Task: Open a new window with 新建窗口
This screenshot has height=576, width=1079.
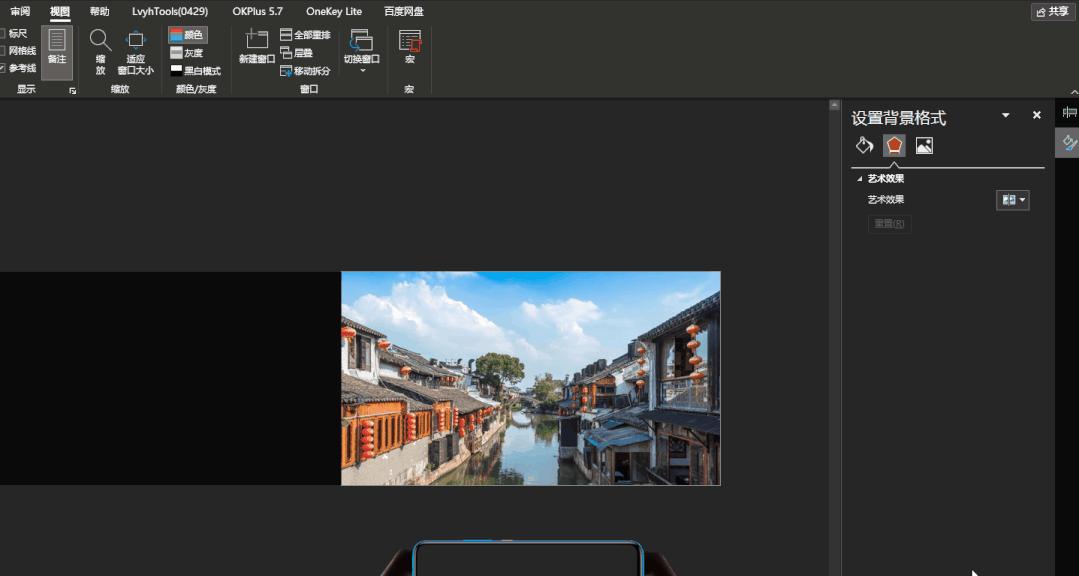Action: pos(255,53)
